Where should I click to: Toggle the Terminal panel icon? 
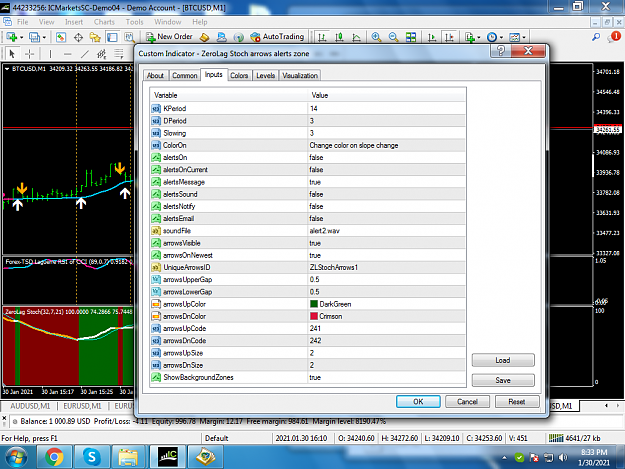112,37
